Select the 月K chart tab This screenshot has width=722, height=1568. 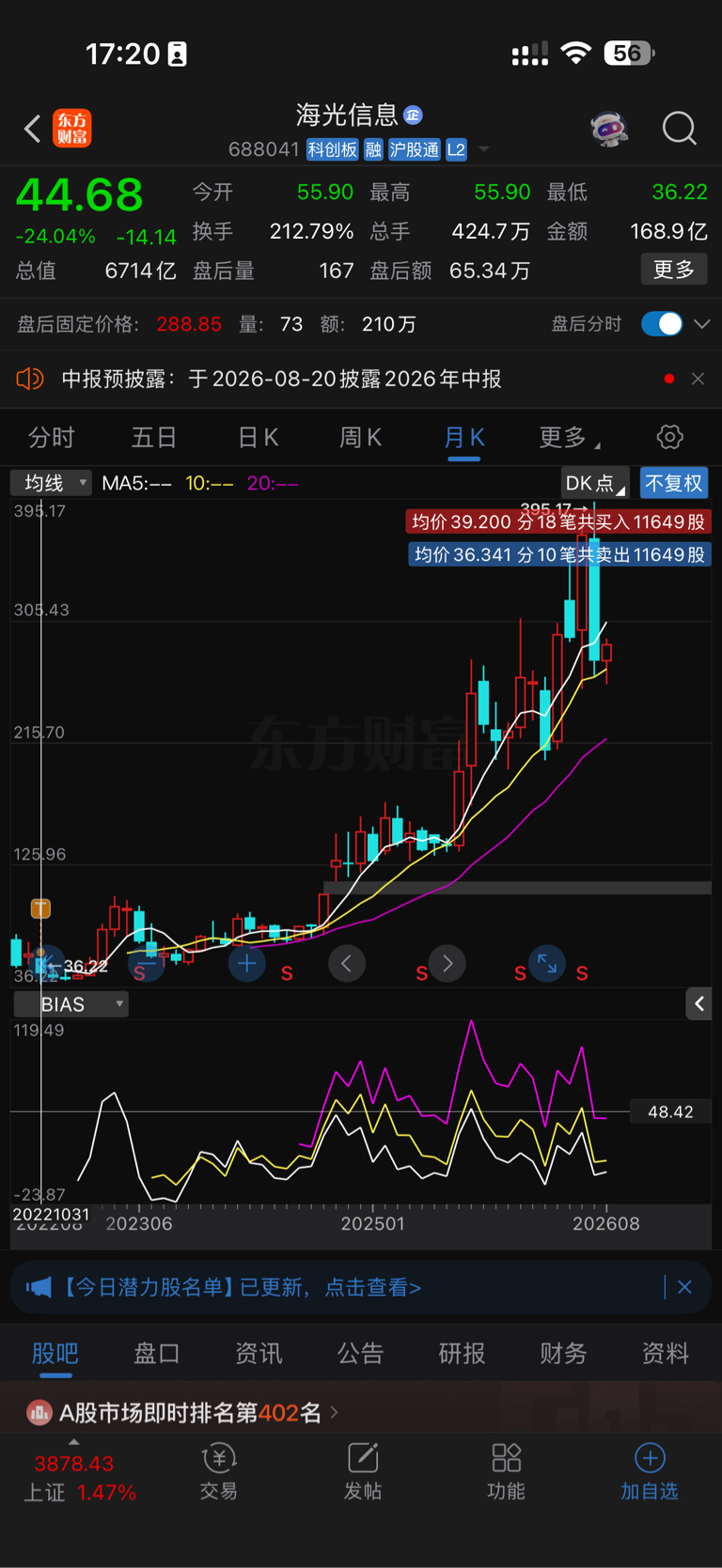[463, 437]
